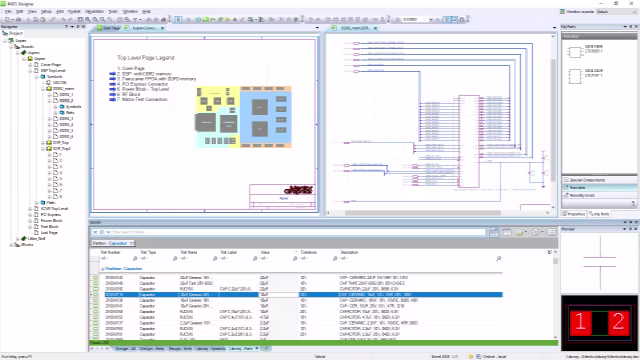Click the first resistor part thumbnail in My Parts

pos(574,52)
